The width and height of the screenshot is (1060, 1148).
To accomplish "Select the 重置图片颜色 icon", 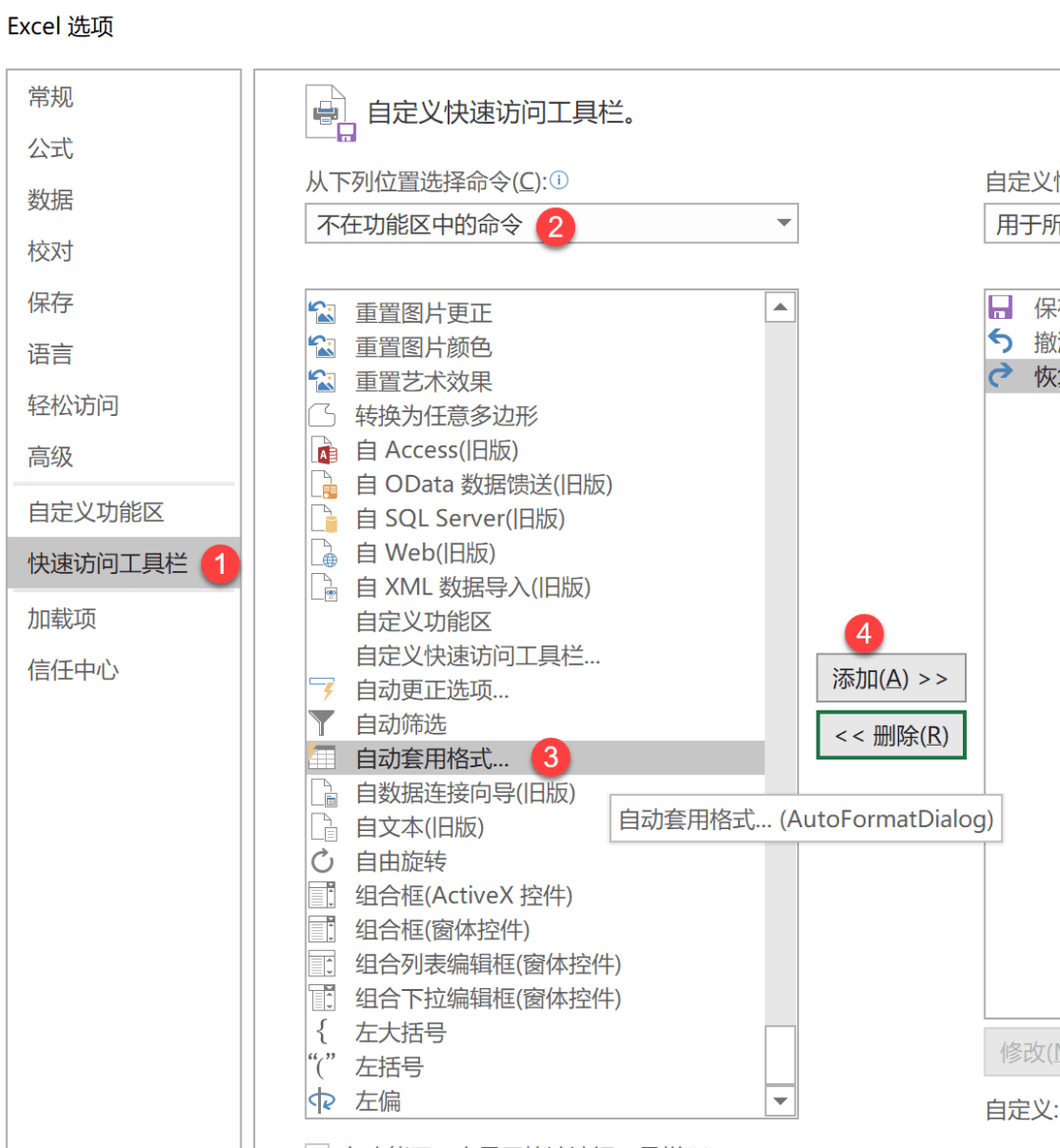I will [x=322, y=347].
